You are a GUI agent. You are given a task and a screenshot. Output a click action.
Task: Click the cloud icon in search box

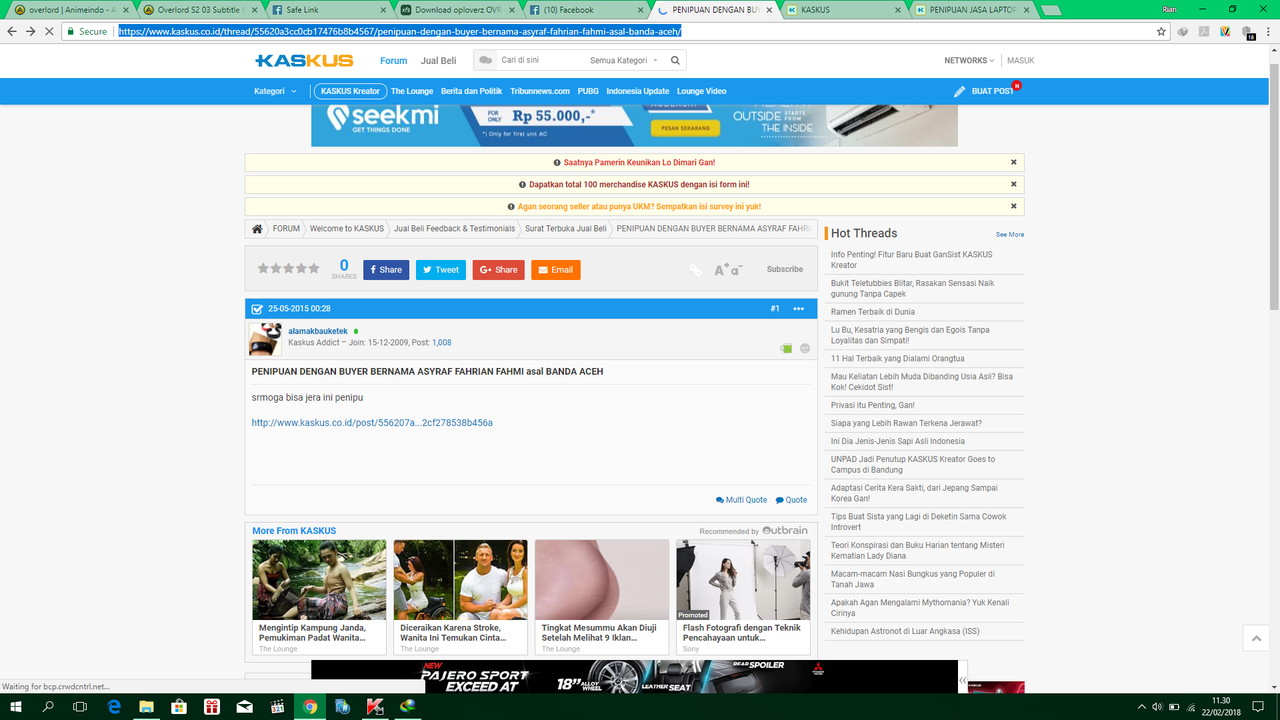coord(486,60)
